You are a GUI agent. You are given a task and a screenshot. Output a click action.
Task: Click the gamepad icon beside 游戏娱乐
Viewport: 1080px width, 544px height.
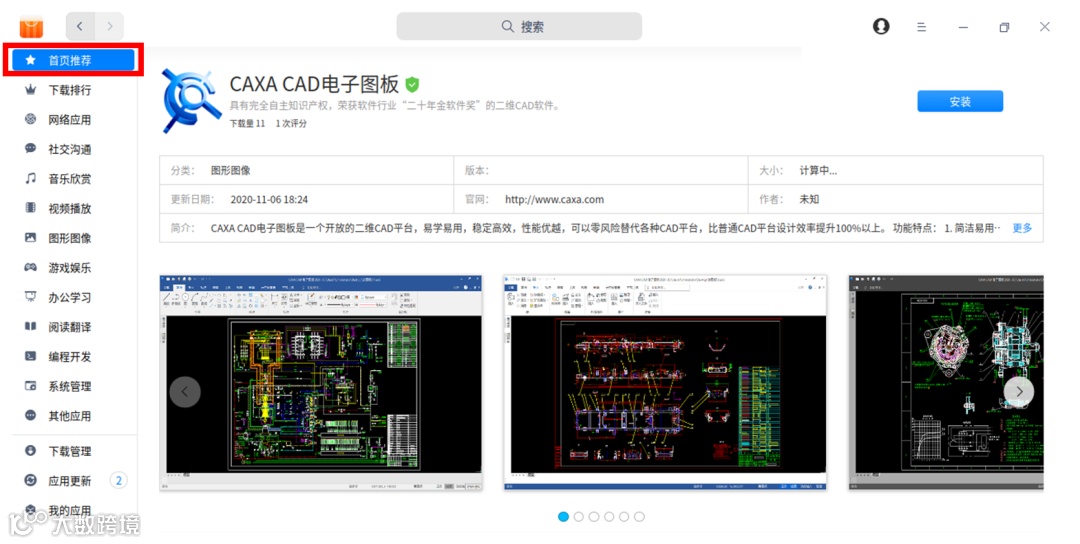(x=30, y=267)
